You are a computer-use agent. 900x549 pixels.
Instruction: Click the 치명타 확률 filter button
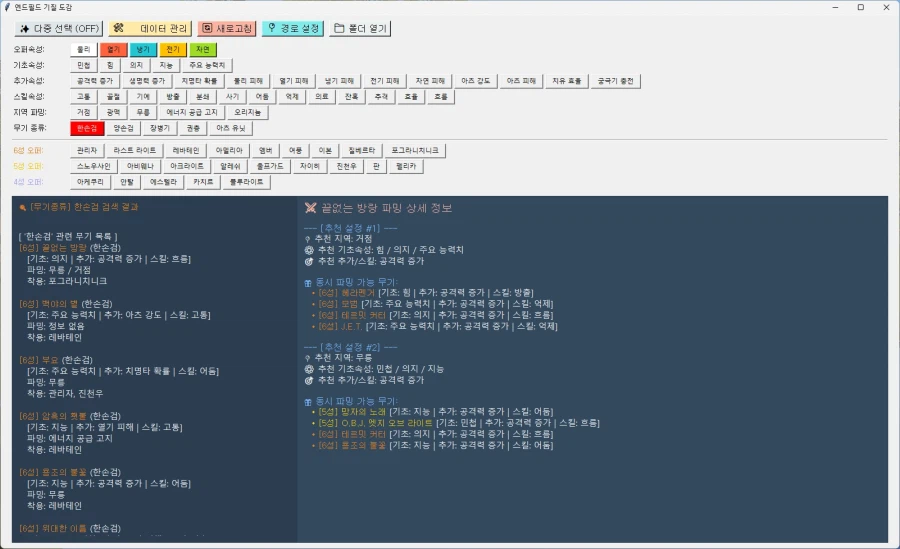coord(199,81)
